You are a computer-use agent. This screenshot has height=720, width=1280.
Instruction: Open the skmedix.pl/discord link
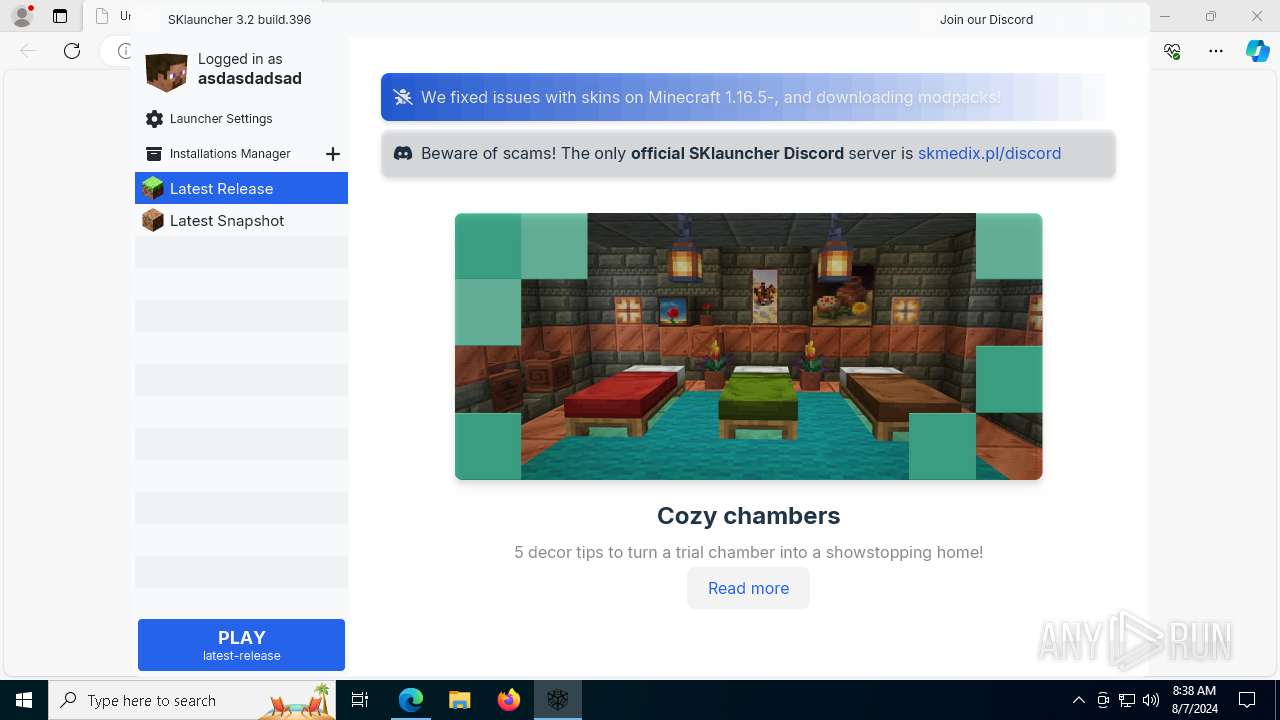[x=989, y=153]
